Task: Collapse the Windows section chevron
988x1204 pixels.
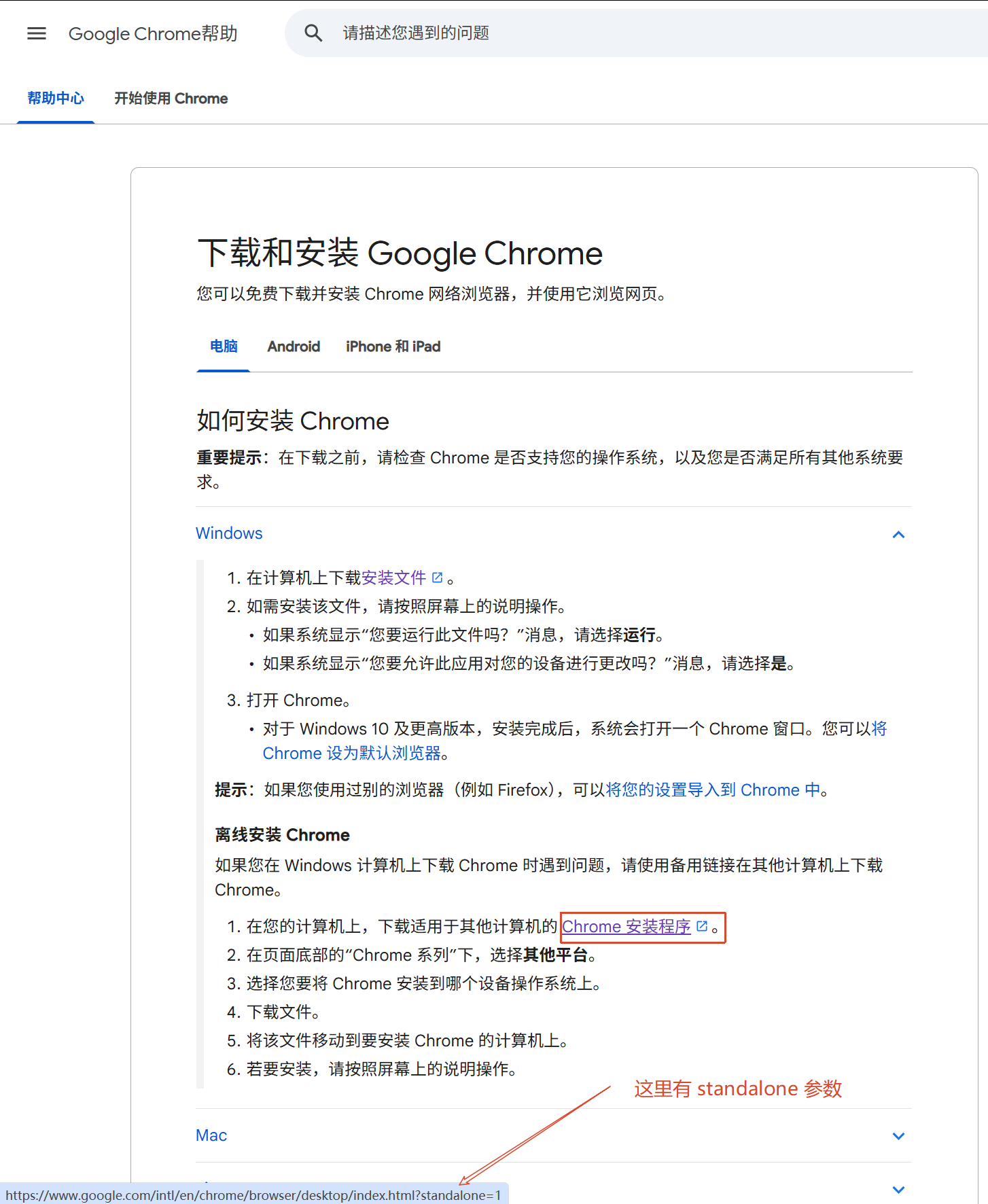Action: click(x=898, y=535)
